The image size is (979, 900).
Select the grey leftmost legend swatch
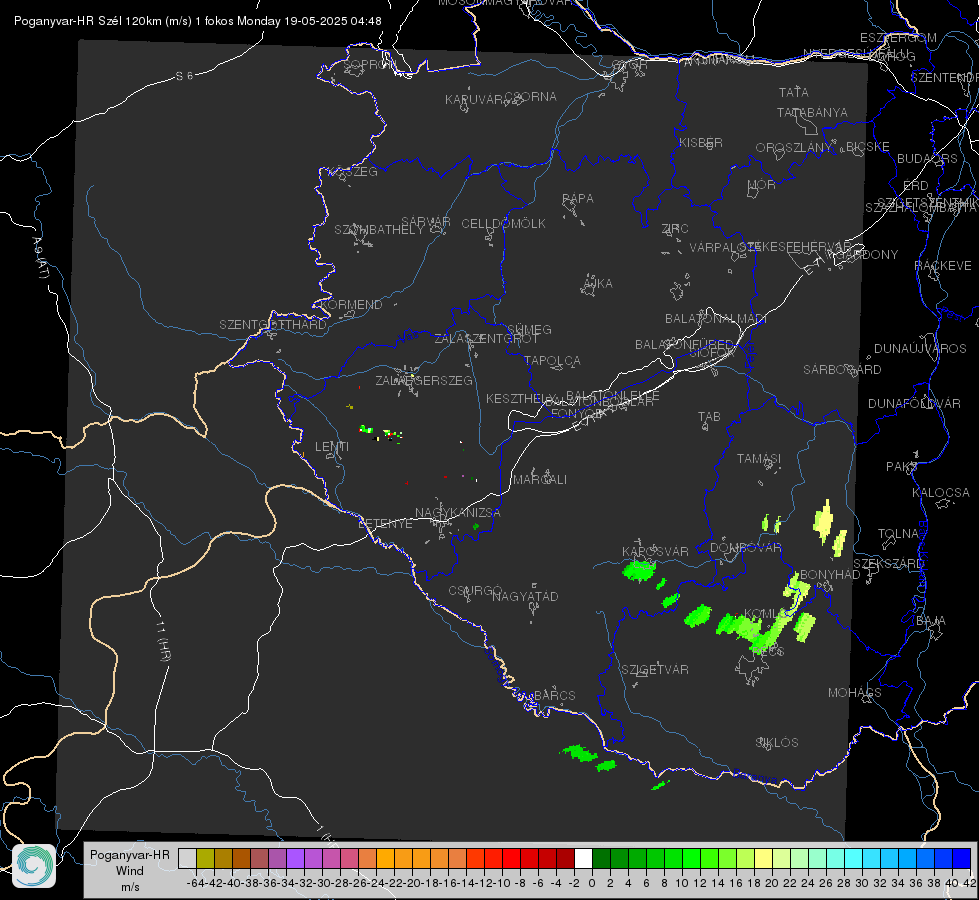click(x=187, y=858)
